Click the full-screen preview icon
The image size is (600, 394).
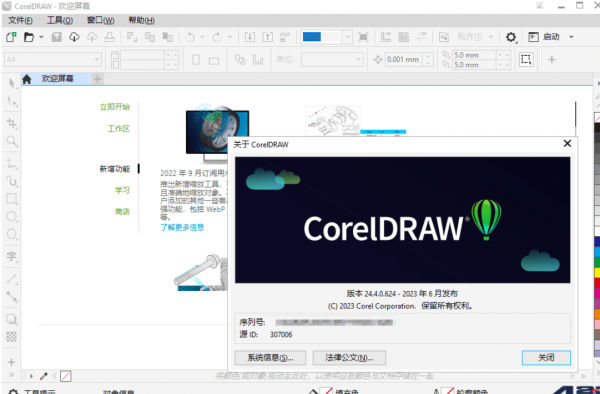(x=363, y=37)
